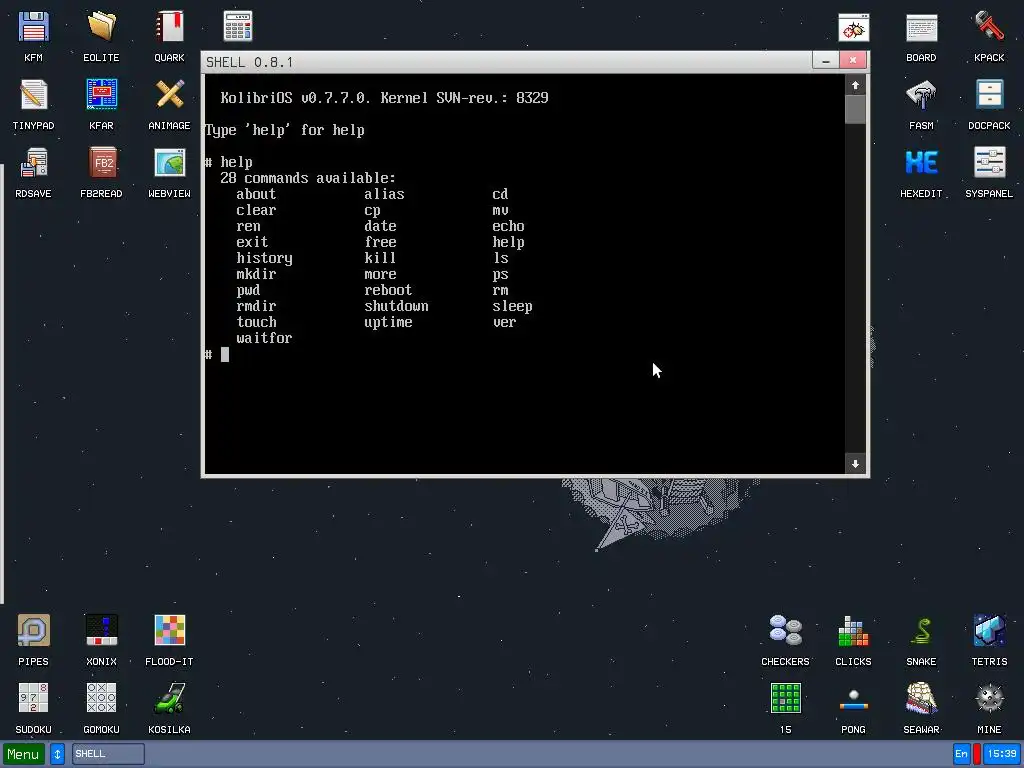This screenshot has height=768, width=1024.
Task: Click the shell scrollbar thumb
Action: tap(856, 110)
